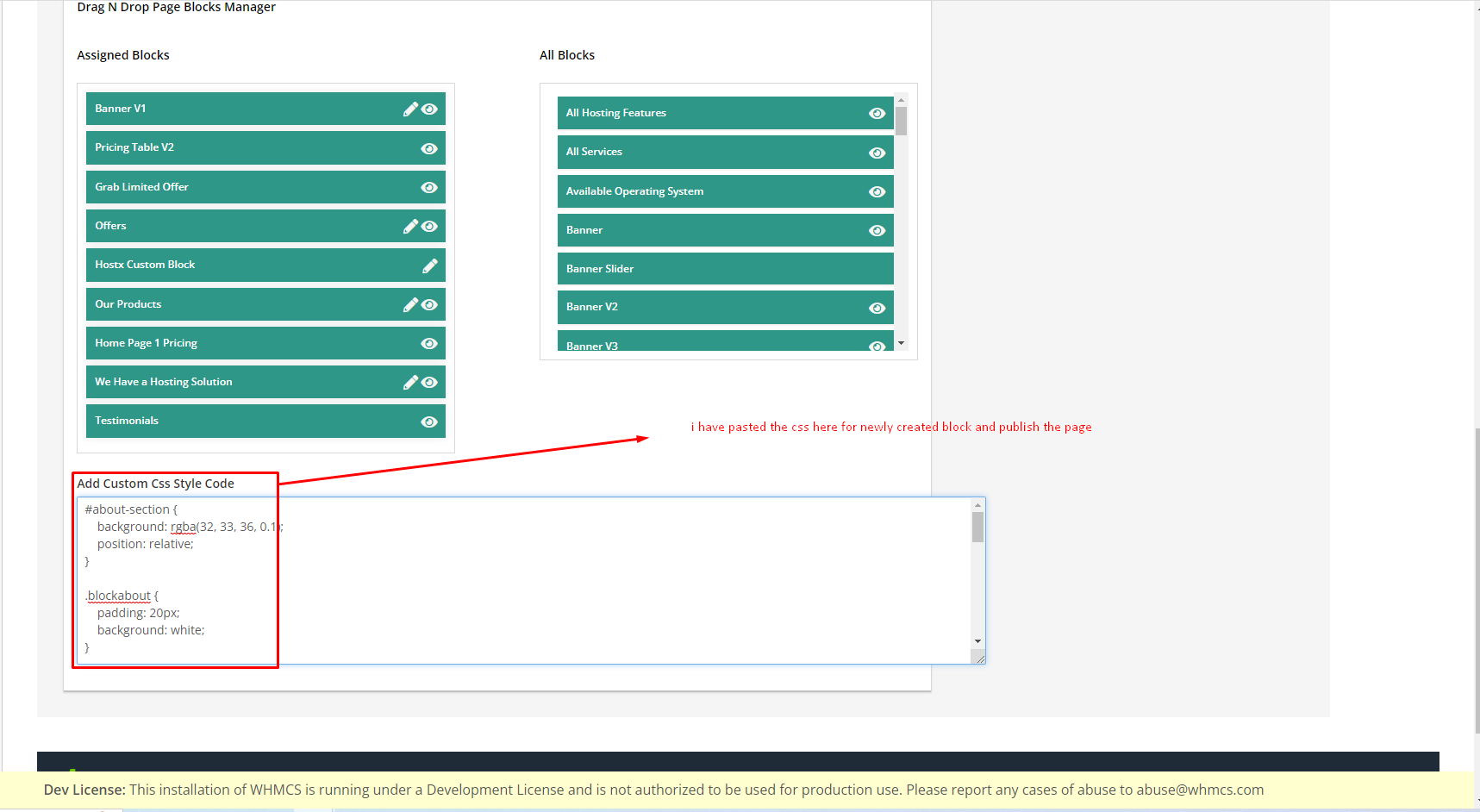The width and height of the screenshot is (1480, 812).
Task: Click the All Services block label
Action: 594,152
